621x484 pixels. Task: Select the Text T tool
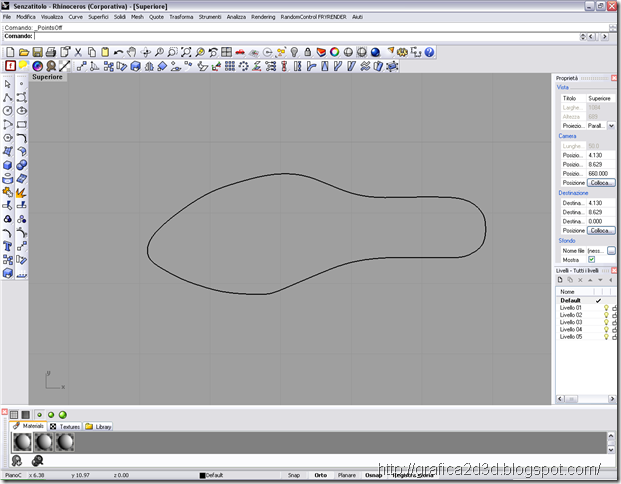[8, 246]
